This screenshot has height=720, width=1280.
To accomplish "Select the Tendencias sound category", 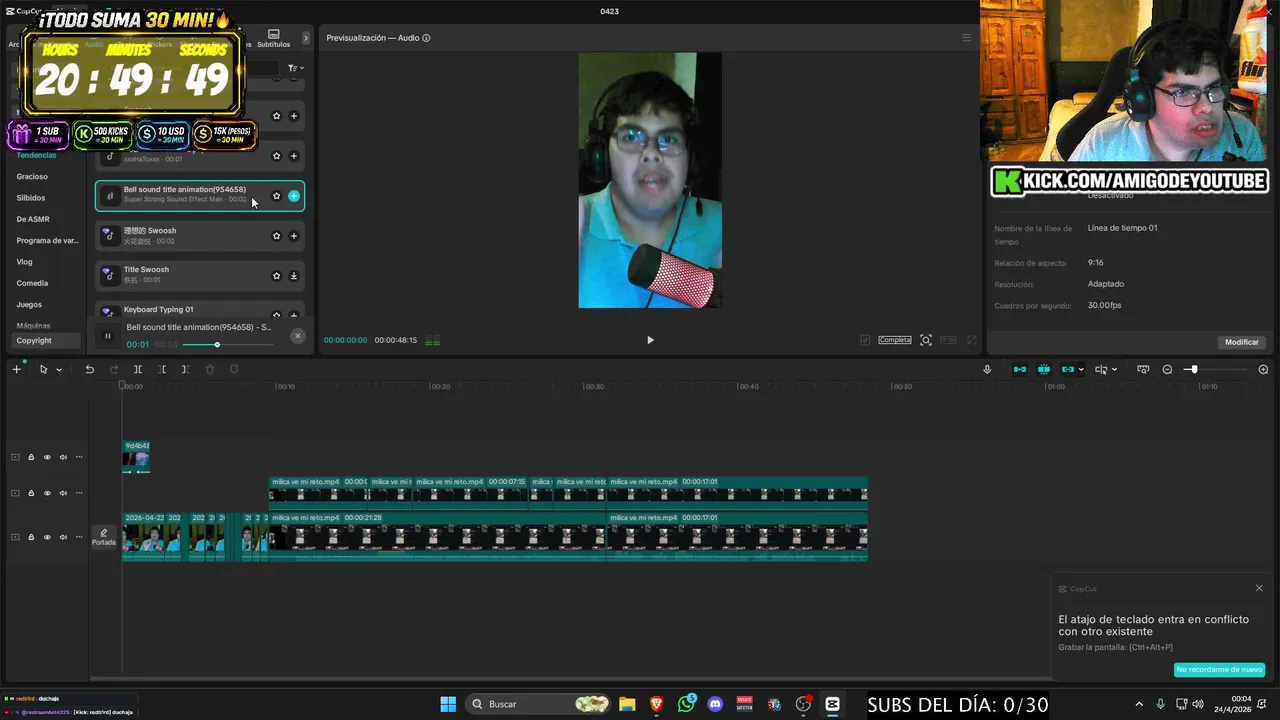I will (36, 155).
